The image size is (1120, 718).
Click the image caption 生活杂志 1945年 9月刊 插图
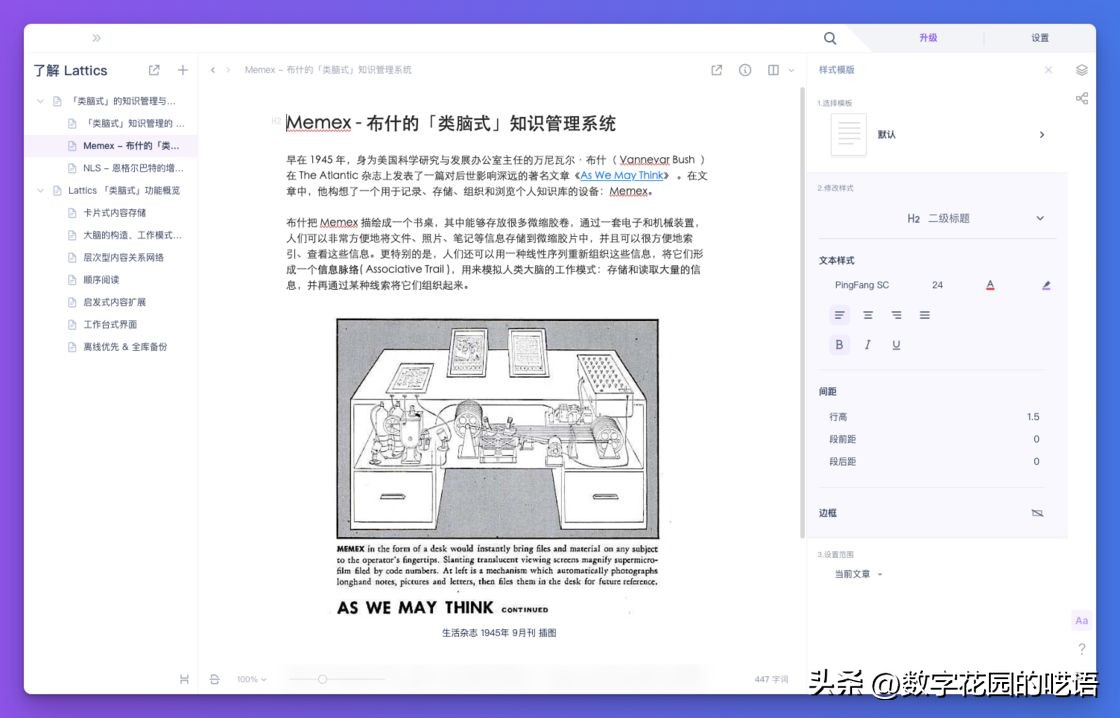pyautogui.click(x=499, y=633)
